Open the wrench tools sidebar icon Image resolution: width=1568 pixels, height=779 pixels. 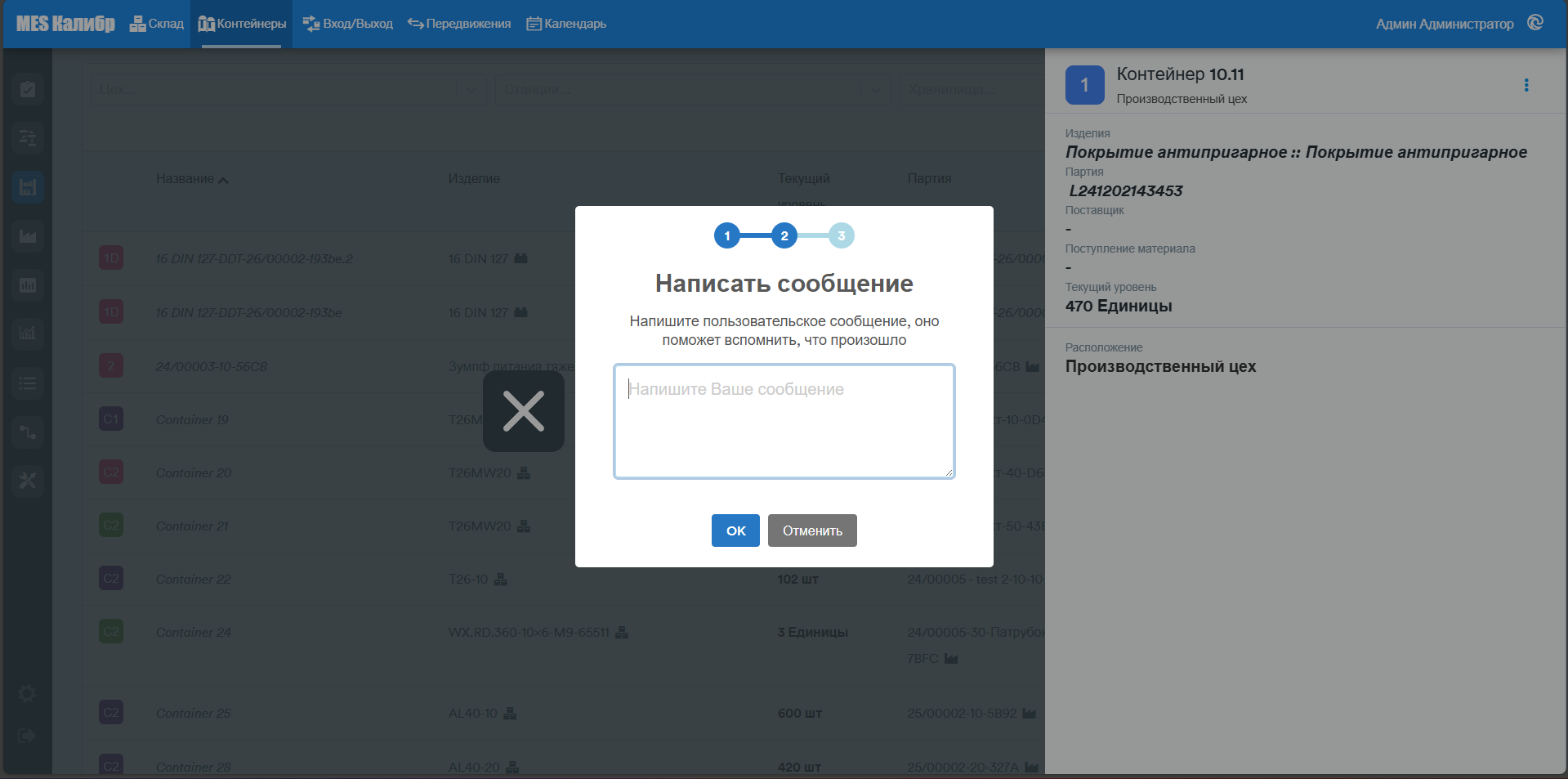click(x=28, y=481)
